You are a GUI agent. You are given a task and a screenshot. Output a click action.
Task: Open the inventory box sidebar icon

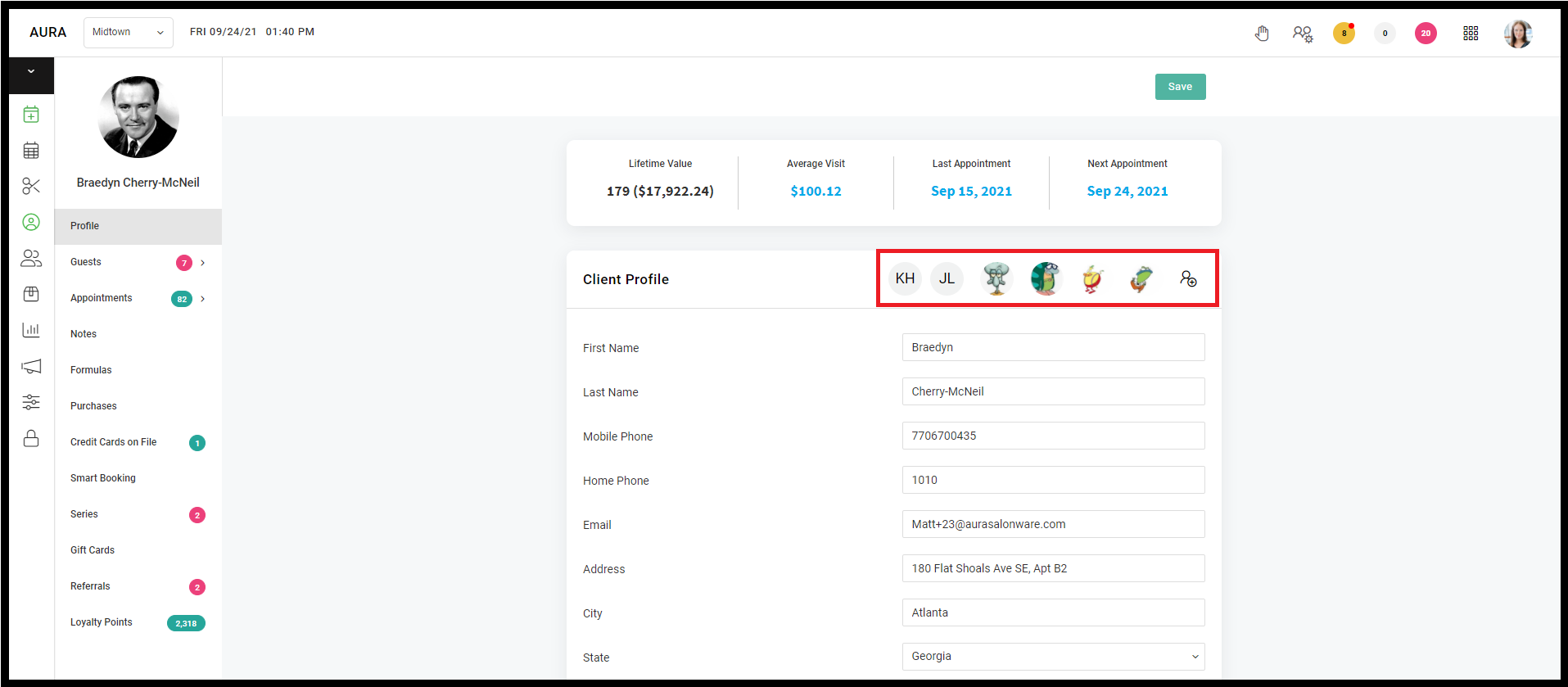click(31, 294)
